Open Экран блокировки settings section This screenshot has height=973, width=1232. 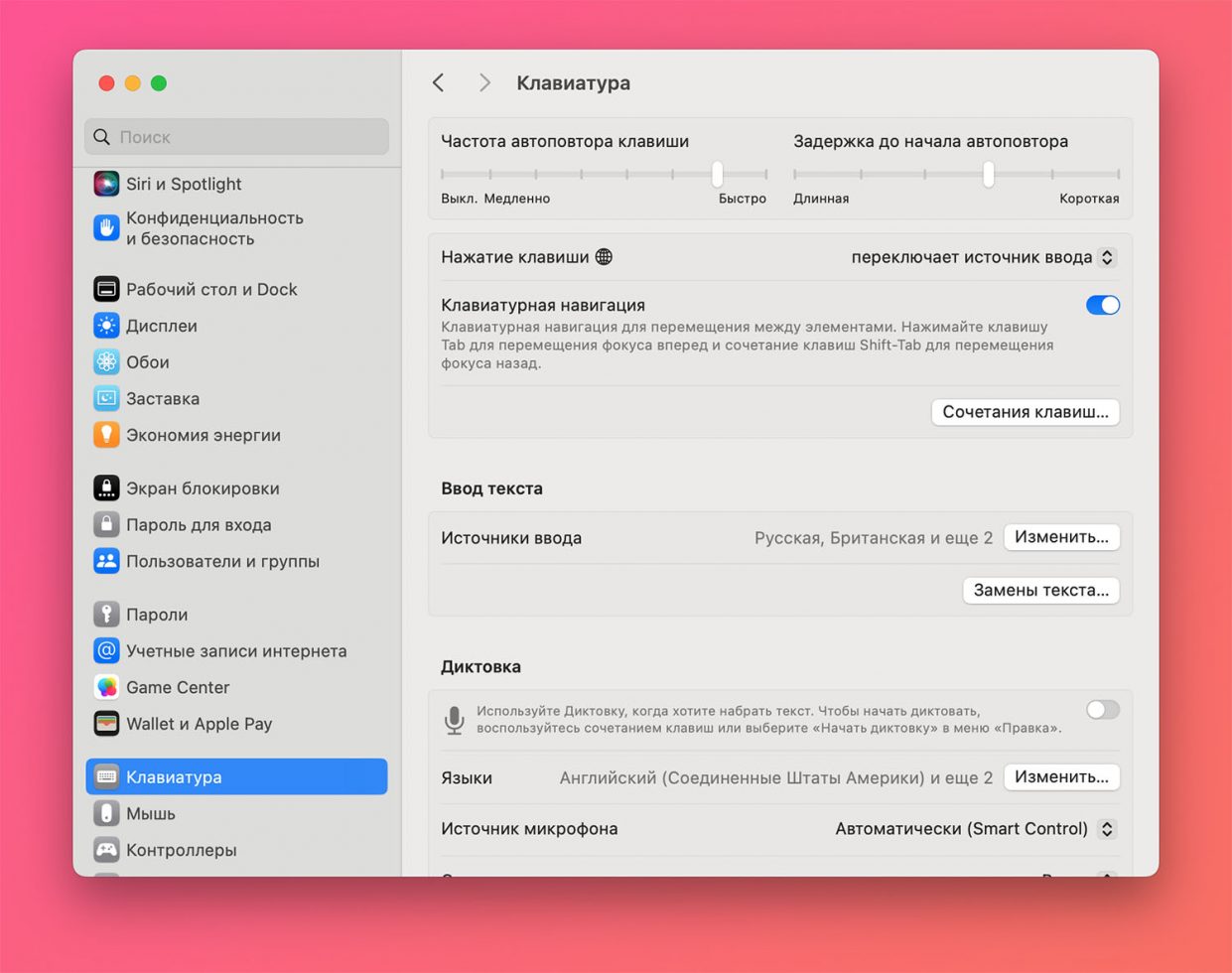point(236,488)
